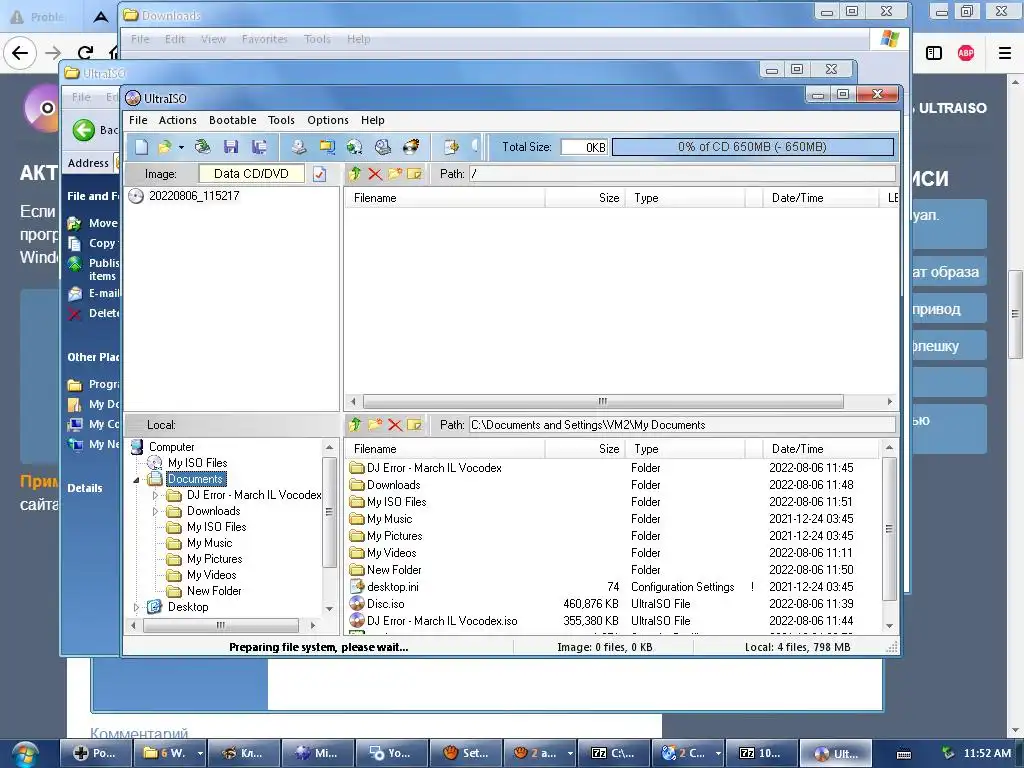Viewport: 1024px width, 768px height.
Task: Click the Open CD/DVD toolbar icon
Action: pos(202,147)
